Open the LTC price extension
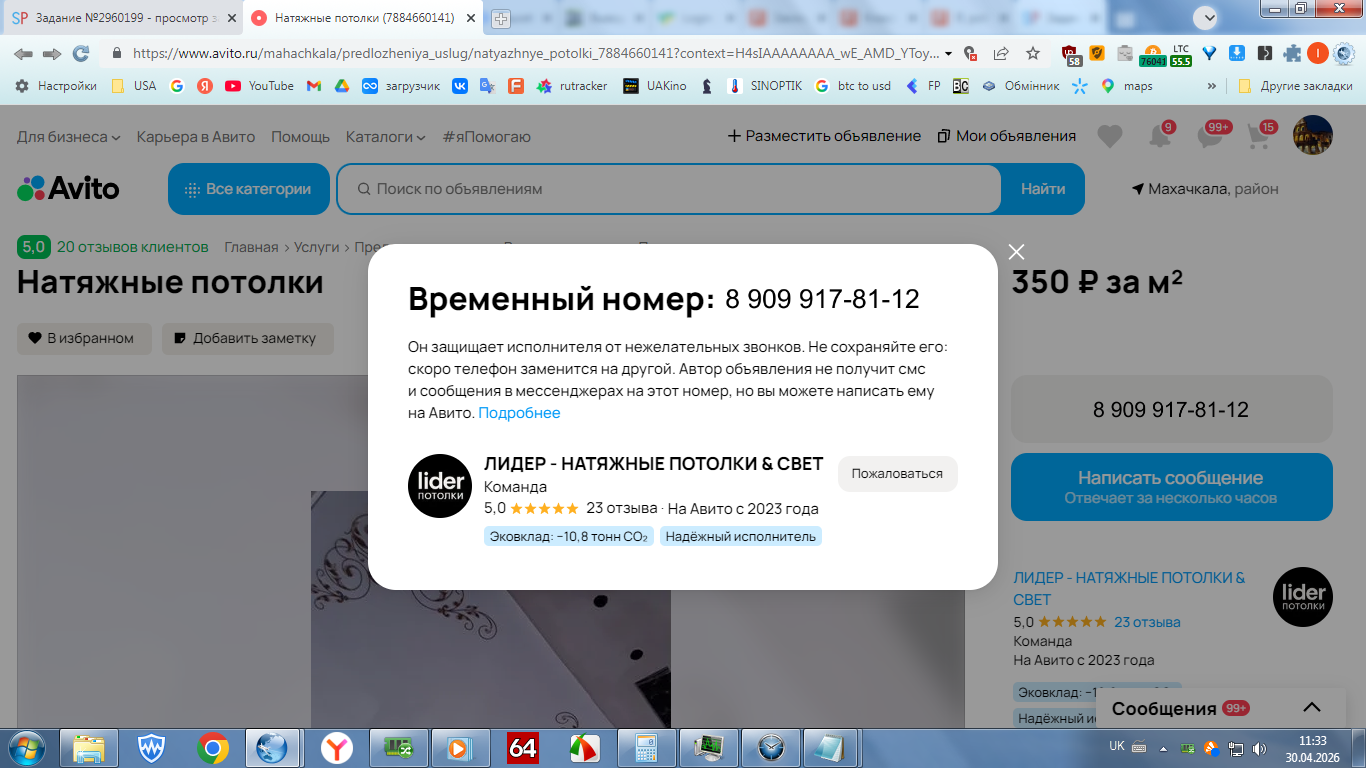1366x768 pixels. [1181, 54]
